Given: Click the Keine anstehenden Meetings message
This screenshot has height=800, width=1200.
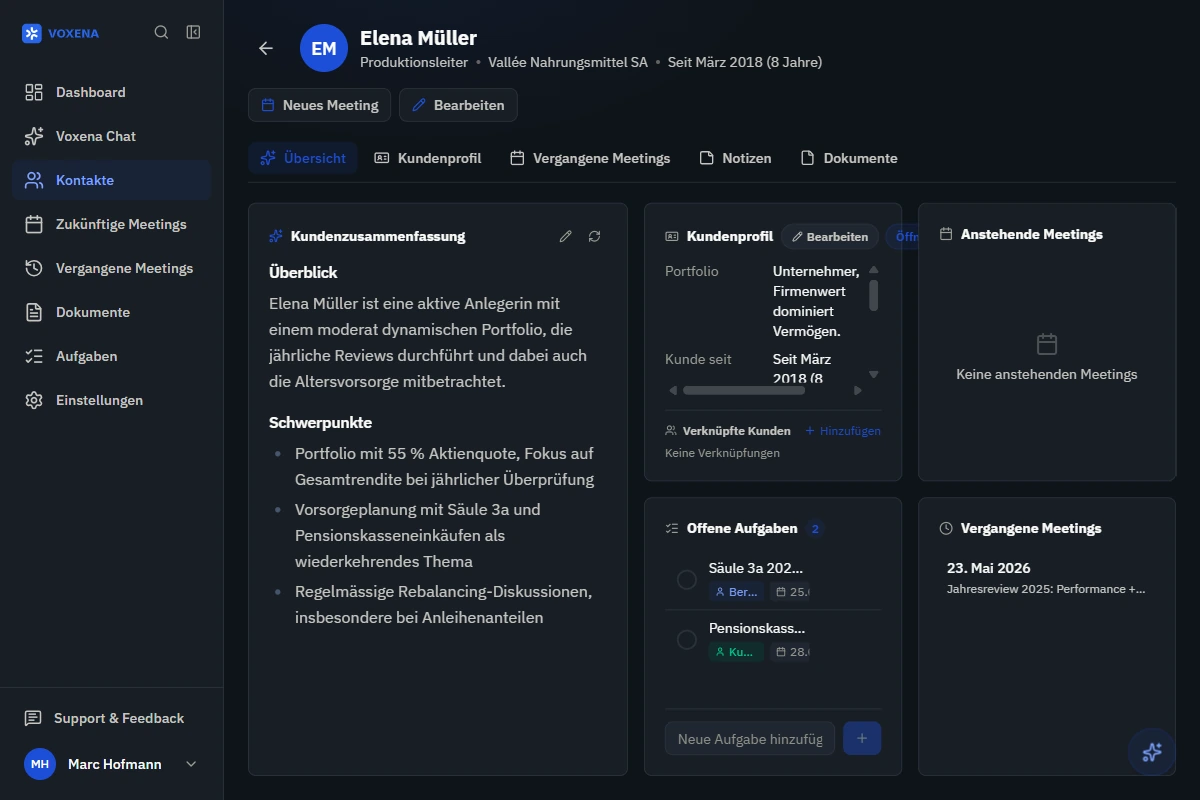Looking at the screenshot, I should [x=1047, y=374].
